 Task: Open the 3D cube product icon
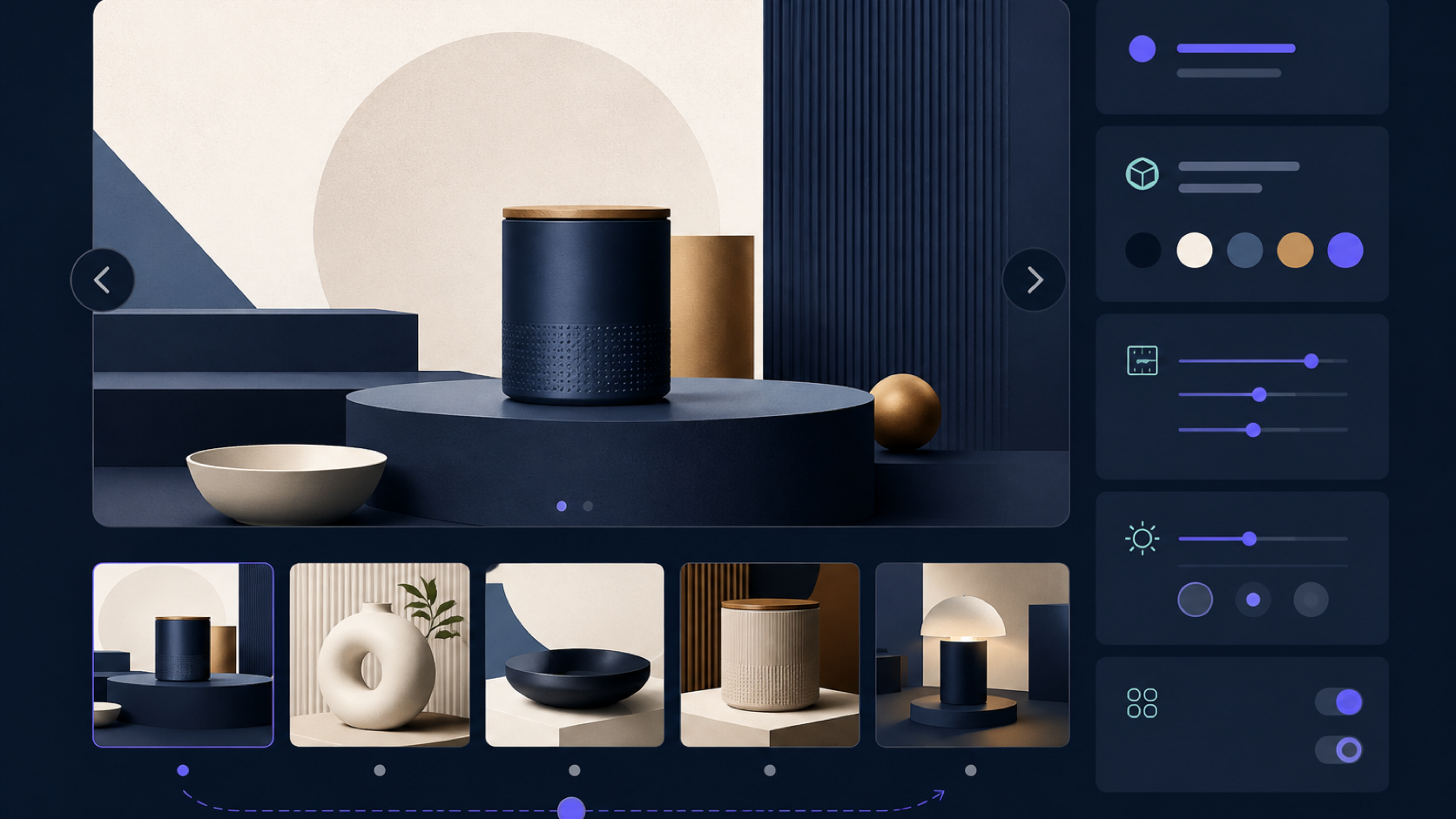click(x=1142, y=174)
